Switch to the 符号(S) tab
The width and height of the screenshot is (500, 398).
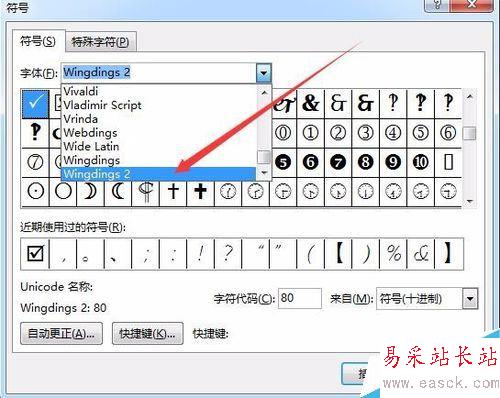click(x=38, y=42)
